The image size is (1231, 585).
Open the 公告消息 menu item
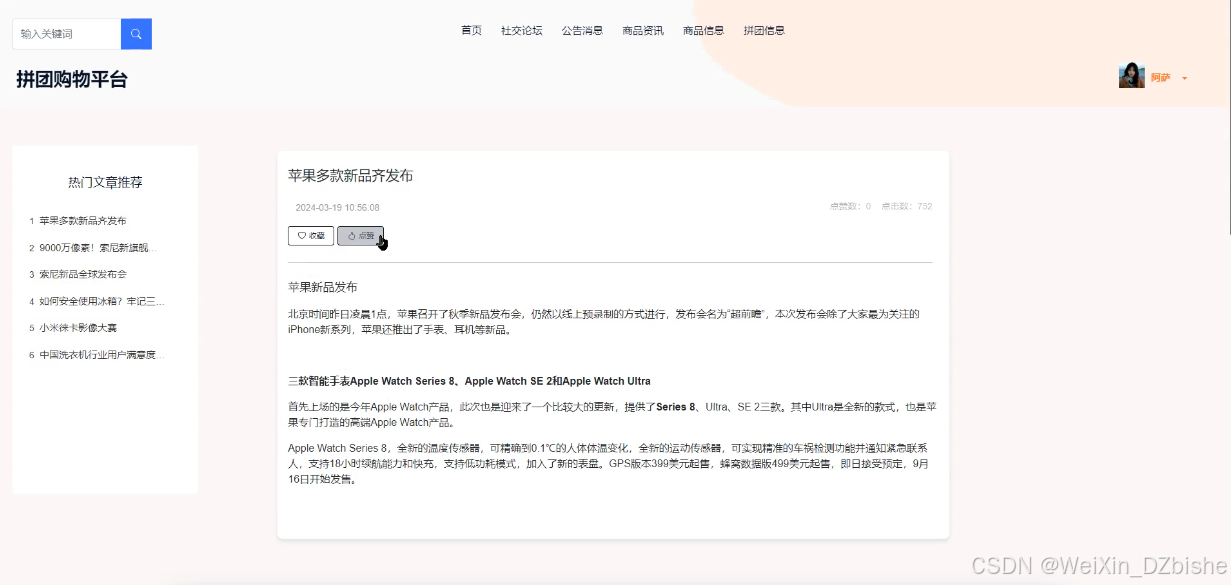pos(582,30)
